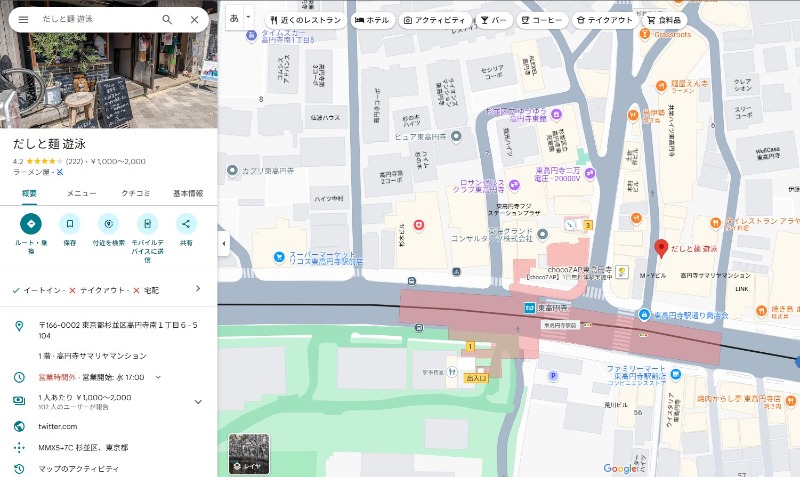Filter by nearby restaurants chip

304,20
